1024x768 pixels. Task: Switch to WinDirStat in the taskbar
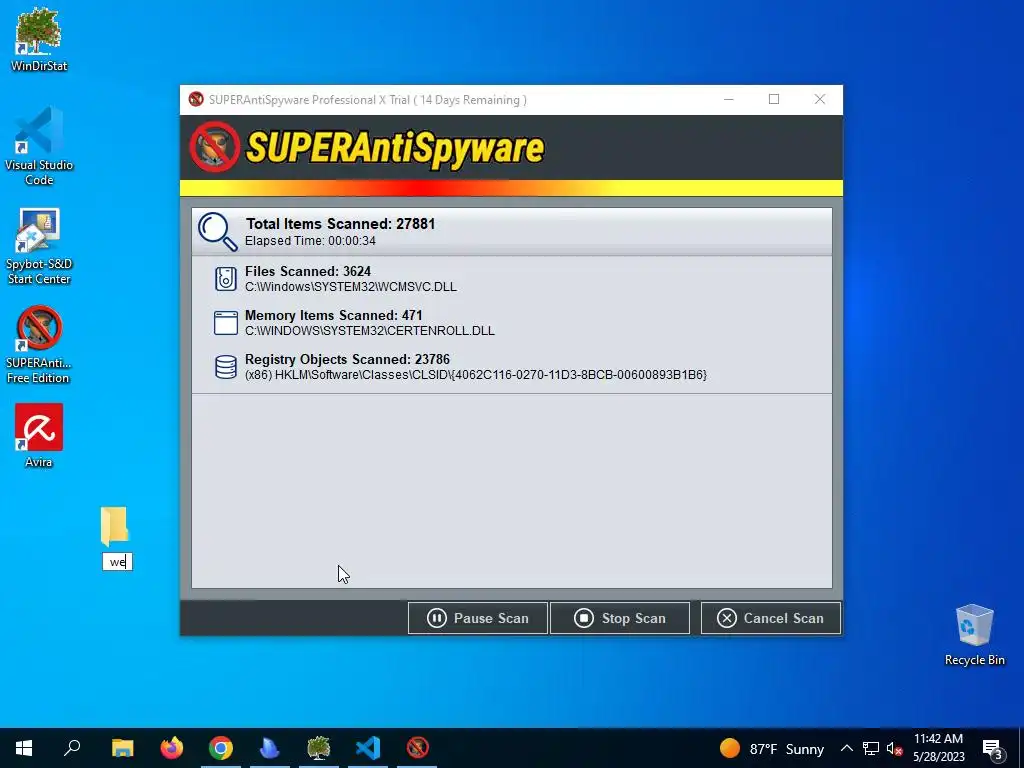(x=319, y=748)
